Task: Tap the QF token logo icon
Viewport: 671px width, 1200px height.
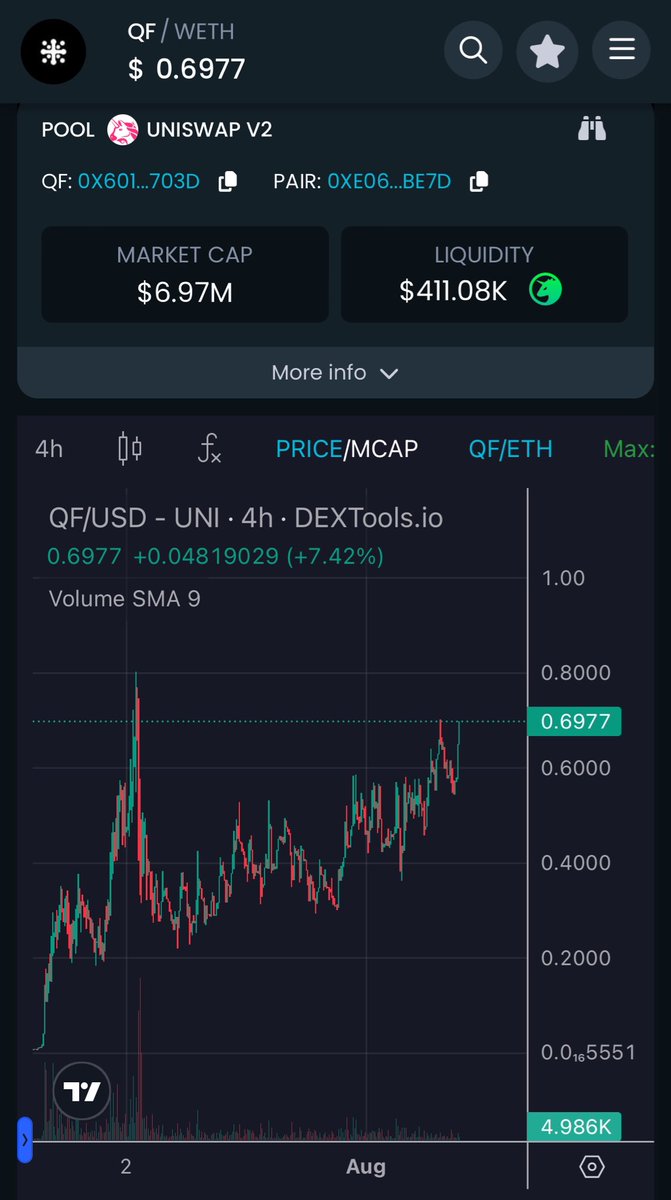Action: click(x=54, y=51)
